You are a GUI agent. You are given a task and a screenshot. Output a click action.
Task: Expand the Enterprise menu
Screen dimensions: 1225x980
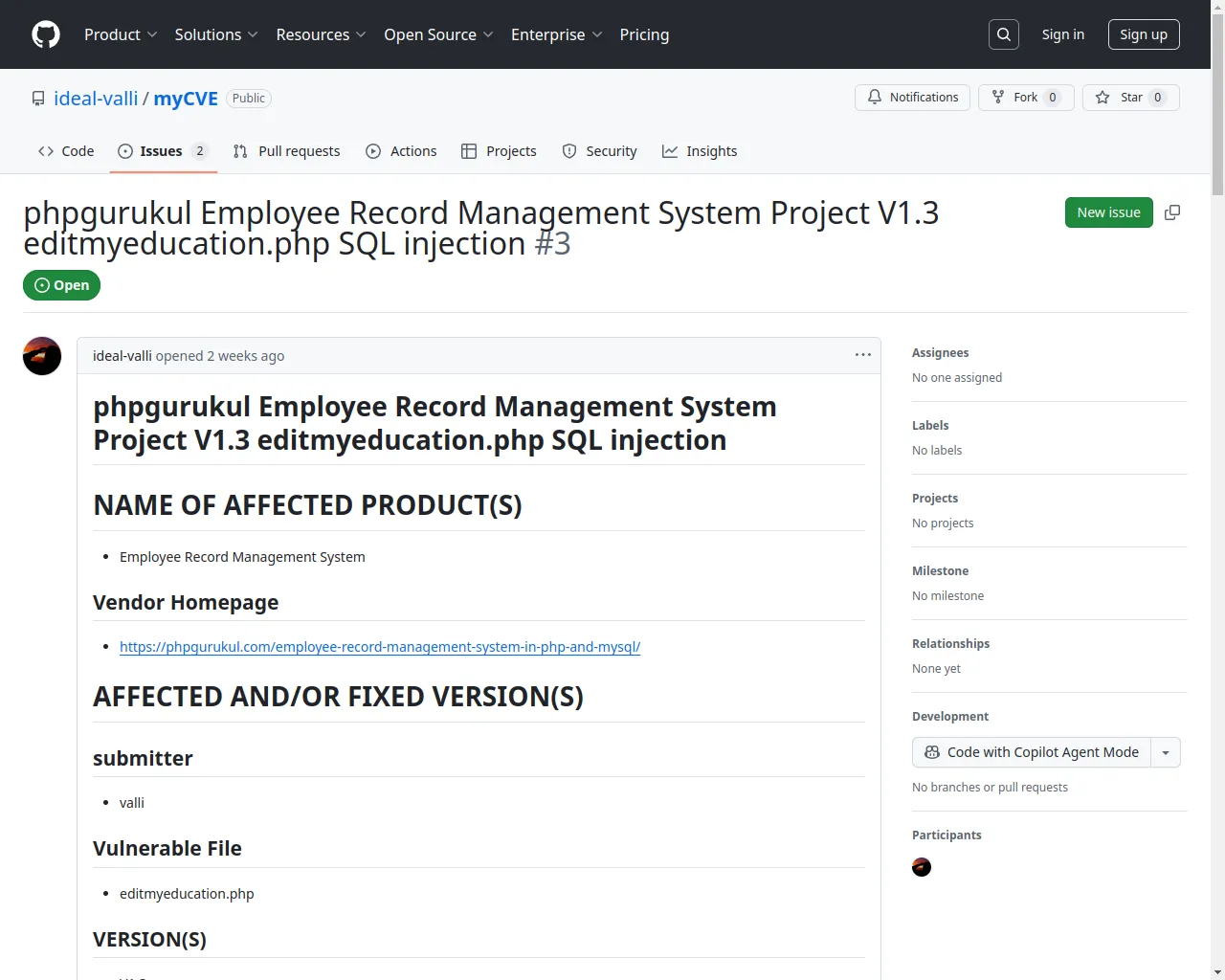[x=556, y=34]
